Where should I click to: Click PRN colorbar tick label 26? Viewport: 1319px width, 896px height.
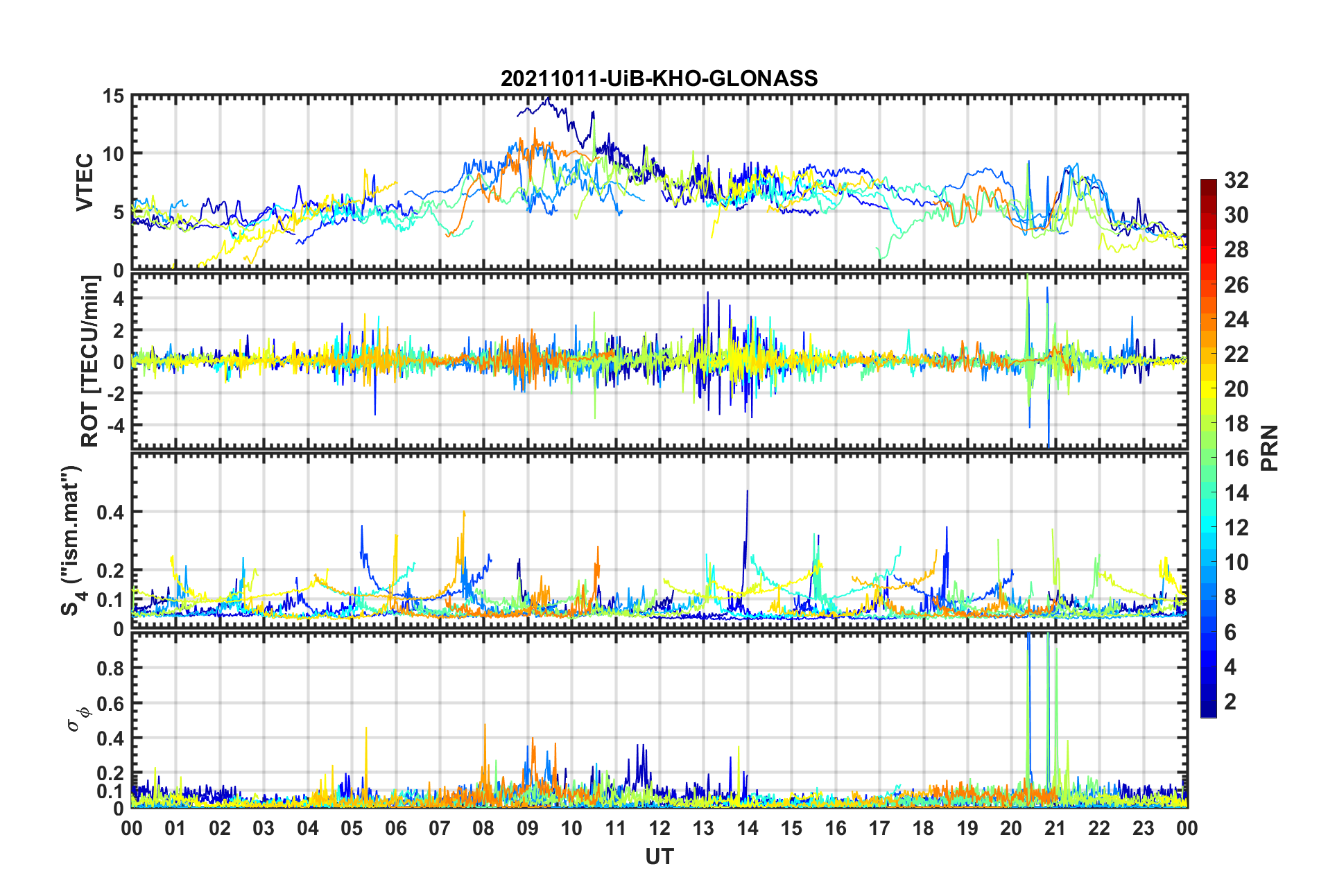1236,284
